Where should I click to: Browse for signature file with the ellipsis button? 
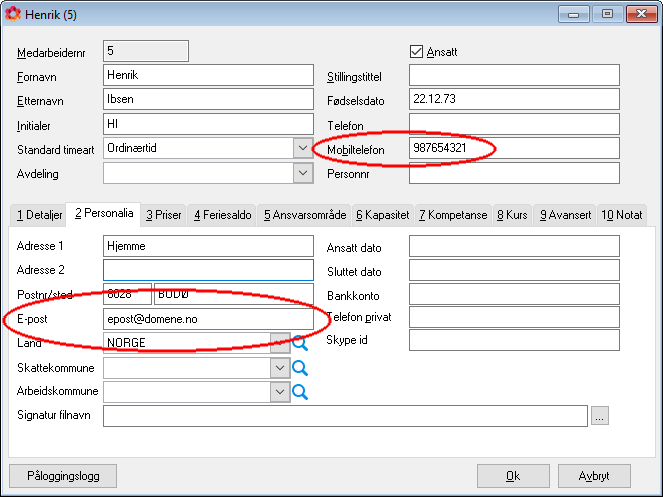600,416
